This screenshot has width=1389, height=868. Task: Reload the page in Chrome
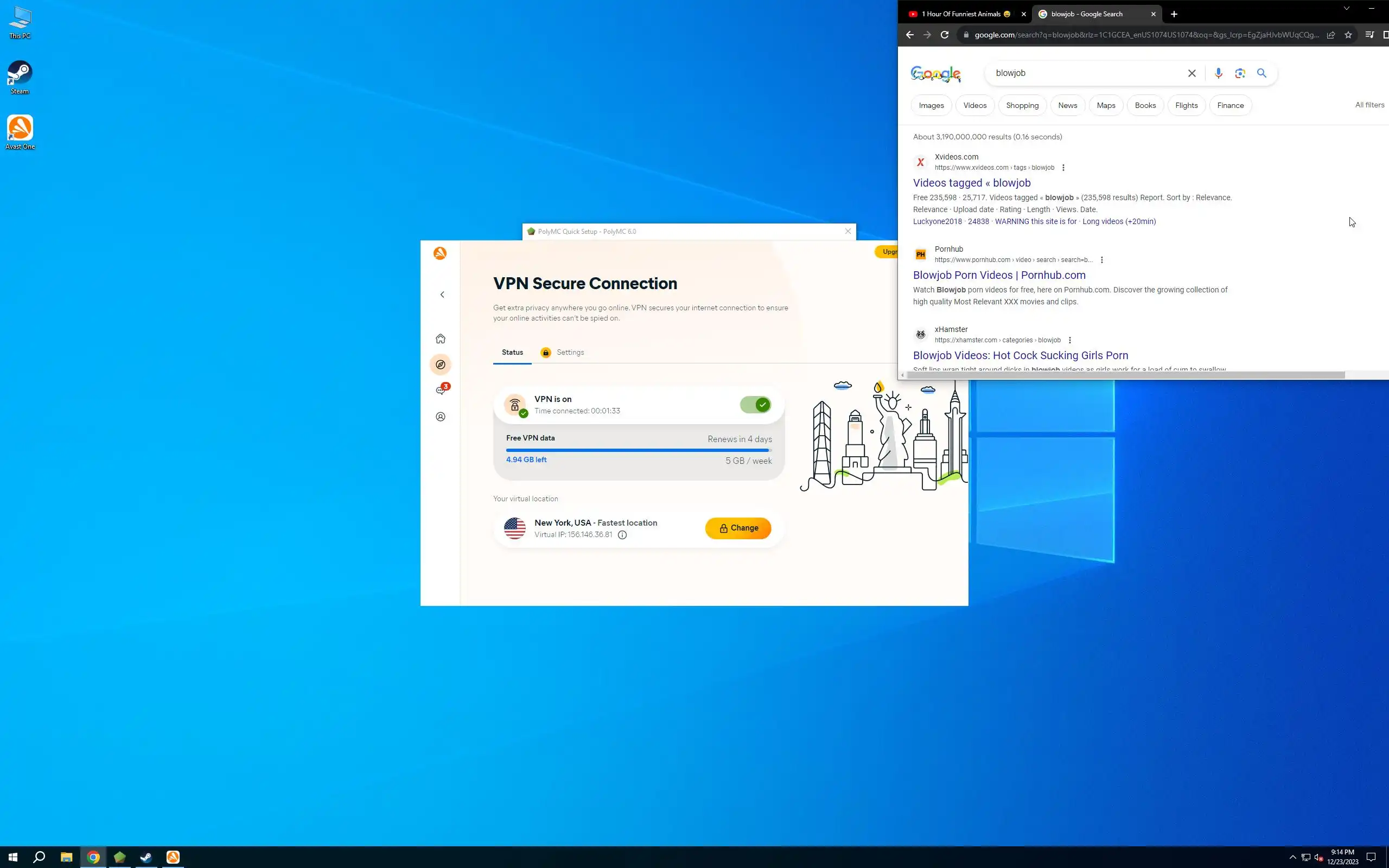944,35
